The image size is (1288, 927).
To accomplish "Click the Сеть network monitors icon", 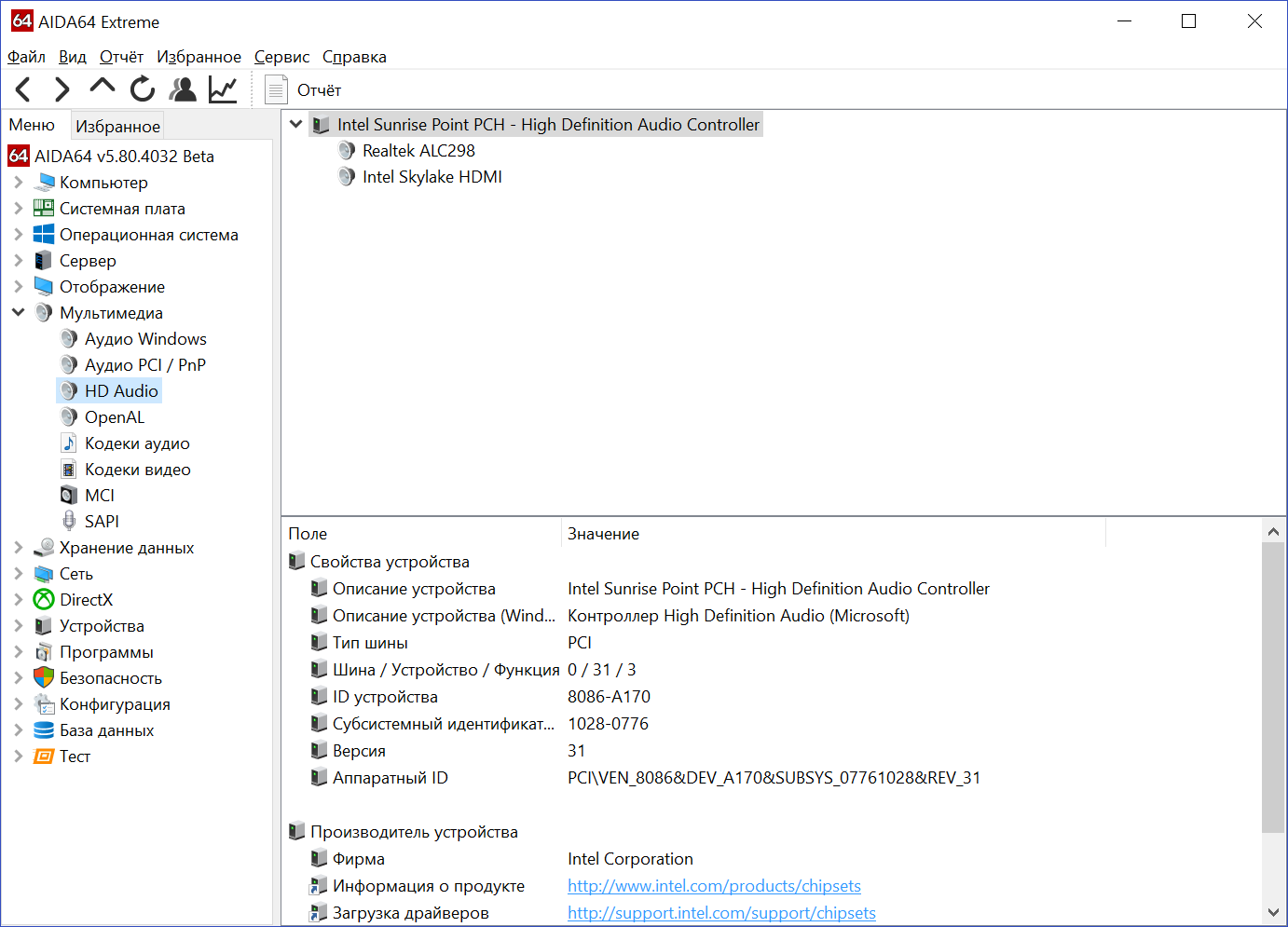I will [x=44, y=574].
